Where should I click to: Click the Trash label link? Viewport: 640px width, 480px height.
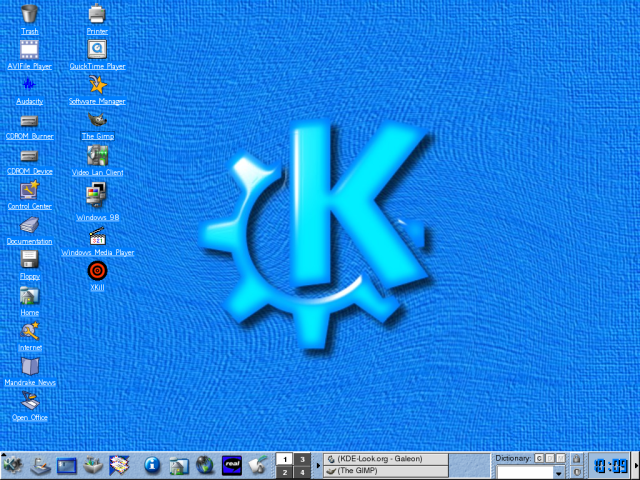pos(29,31)
